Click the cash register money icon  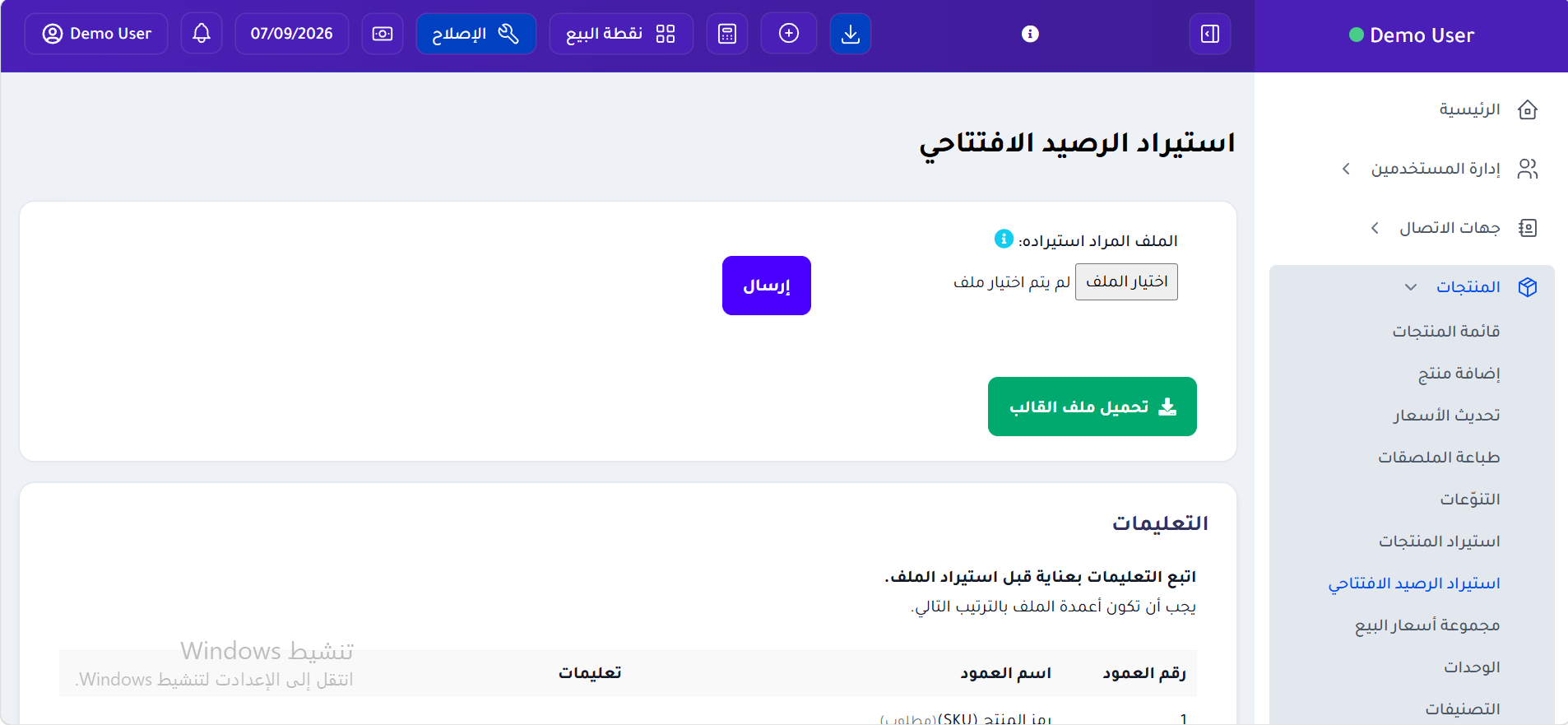tap(383, 34)
